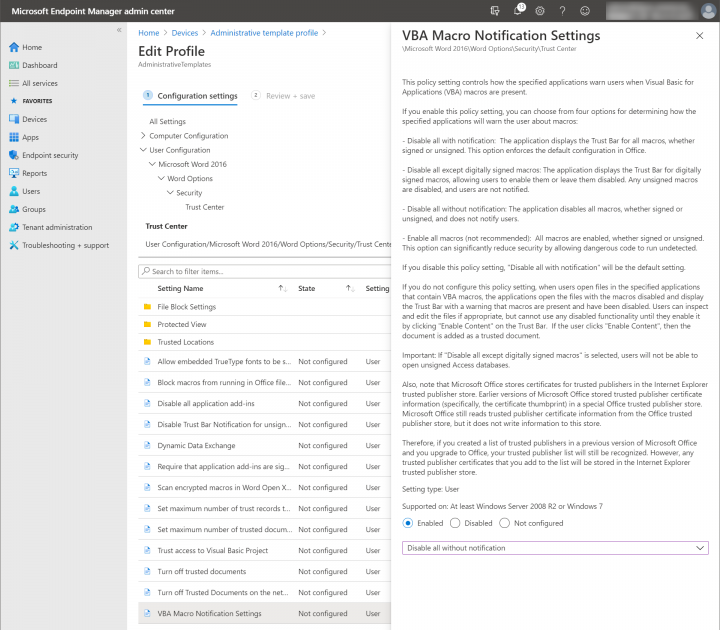This screenshot has height=630, width=720.
Task: Open Require that application add-ins are signed setting
Action: pos(224,467)
